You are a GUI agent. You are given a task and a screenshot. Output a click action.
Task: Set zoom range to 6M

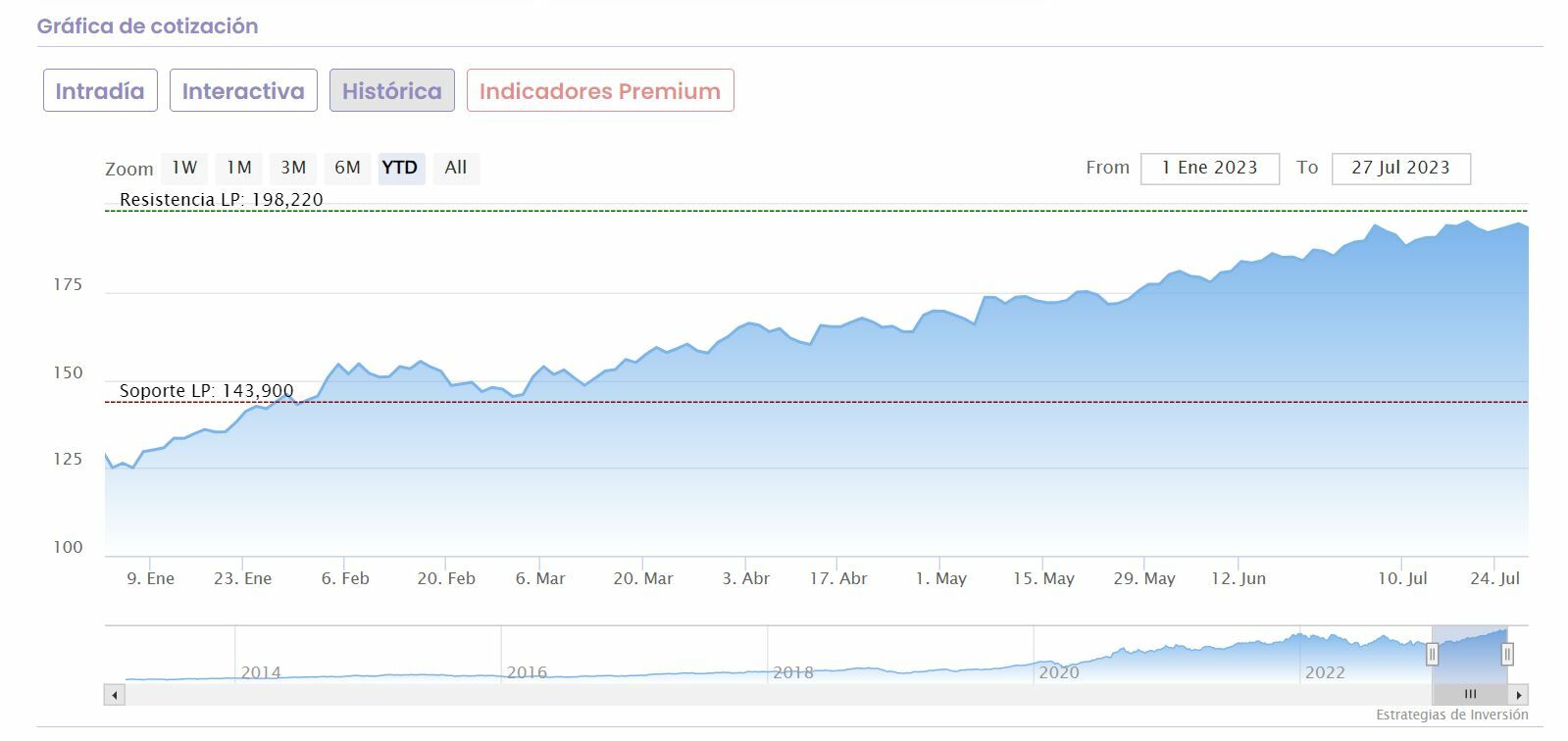pos(347,168)
